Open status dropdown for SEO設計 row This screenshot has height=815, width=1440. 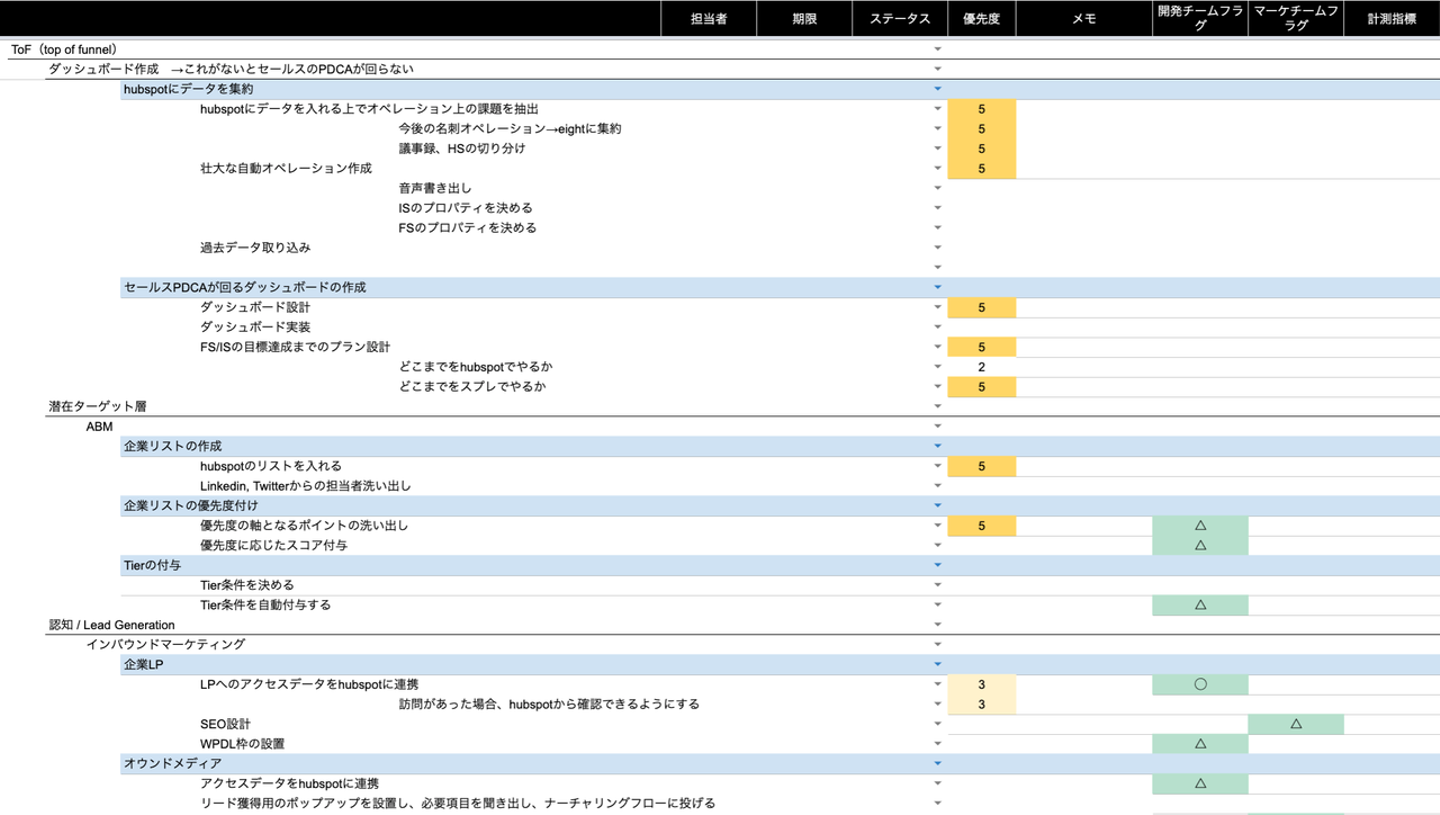937,724
